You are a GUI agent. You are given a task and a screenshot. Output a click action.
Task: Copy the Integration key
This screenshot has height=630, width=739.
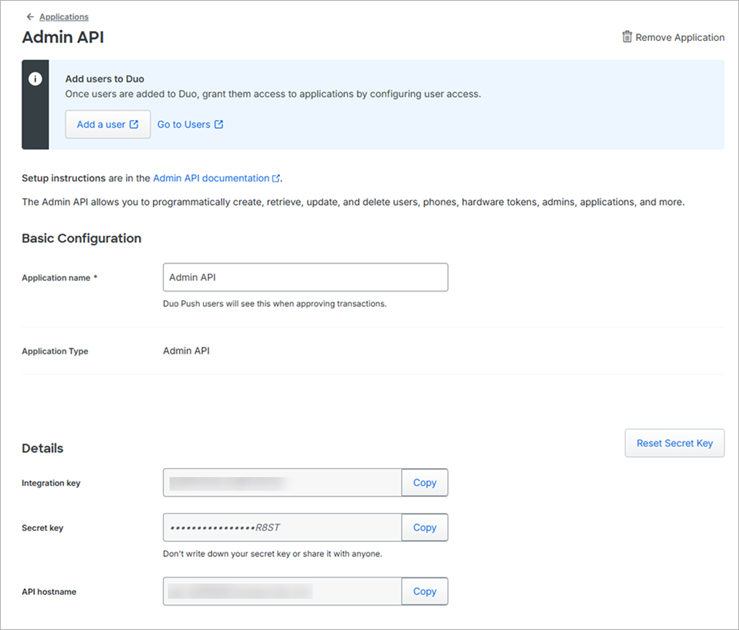(x=425, y=483)
